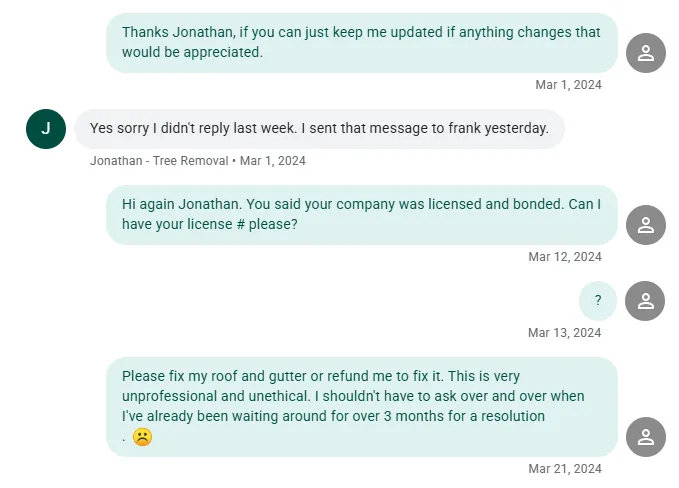
Task: Click the 'Jonathan - Tree Removal' sender name
Action: 159,160
